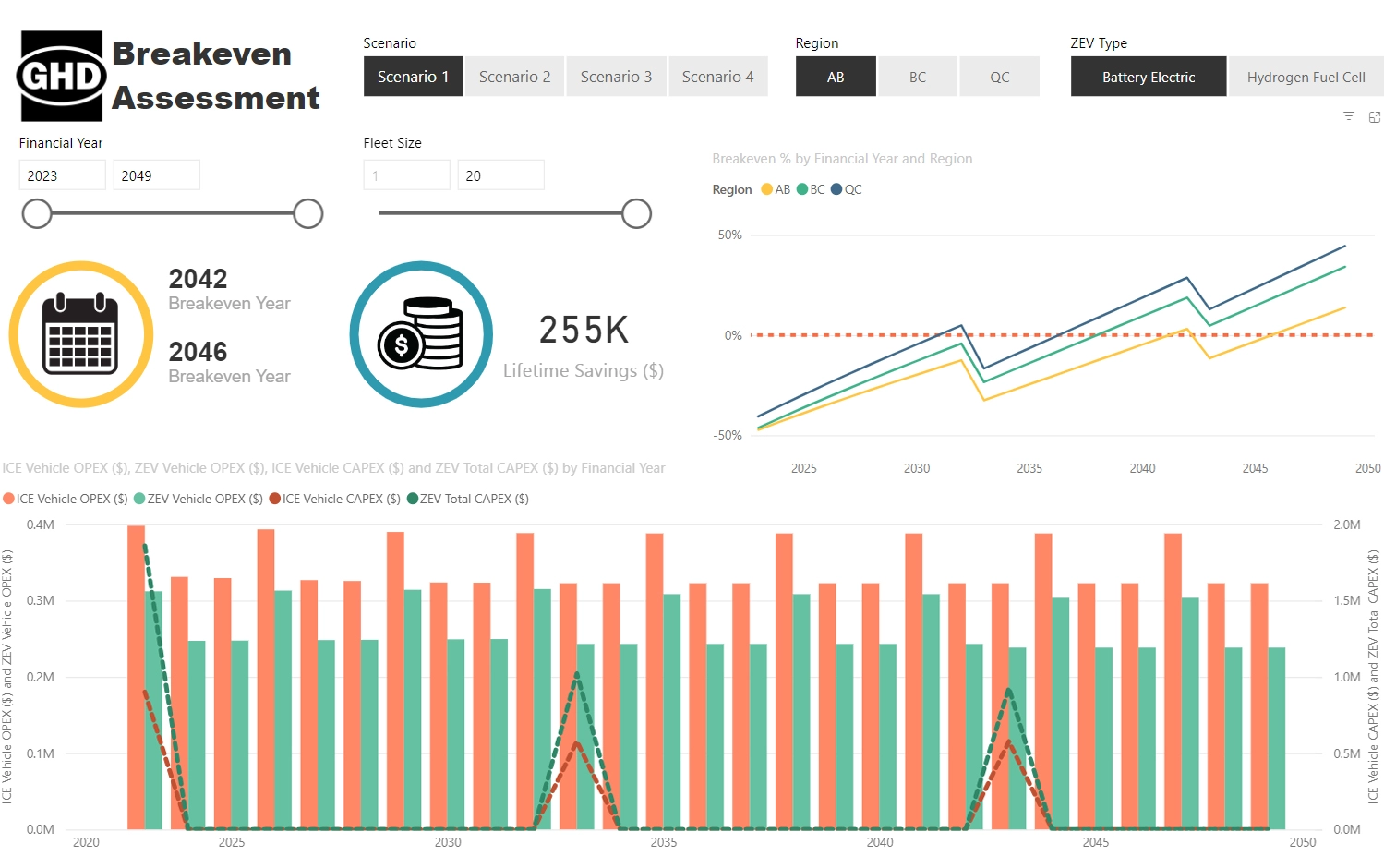Open focus mode for the breakeven chart
Viewport: 1384px width, 868px height.
tap(1374, 116)
